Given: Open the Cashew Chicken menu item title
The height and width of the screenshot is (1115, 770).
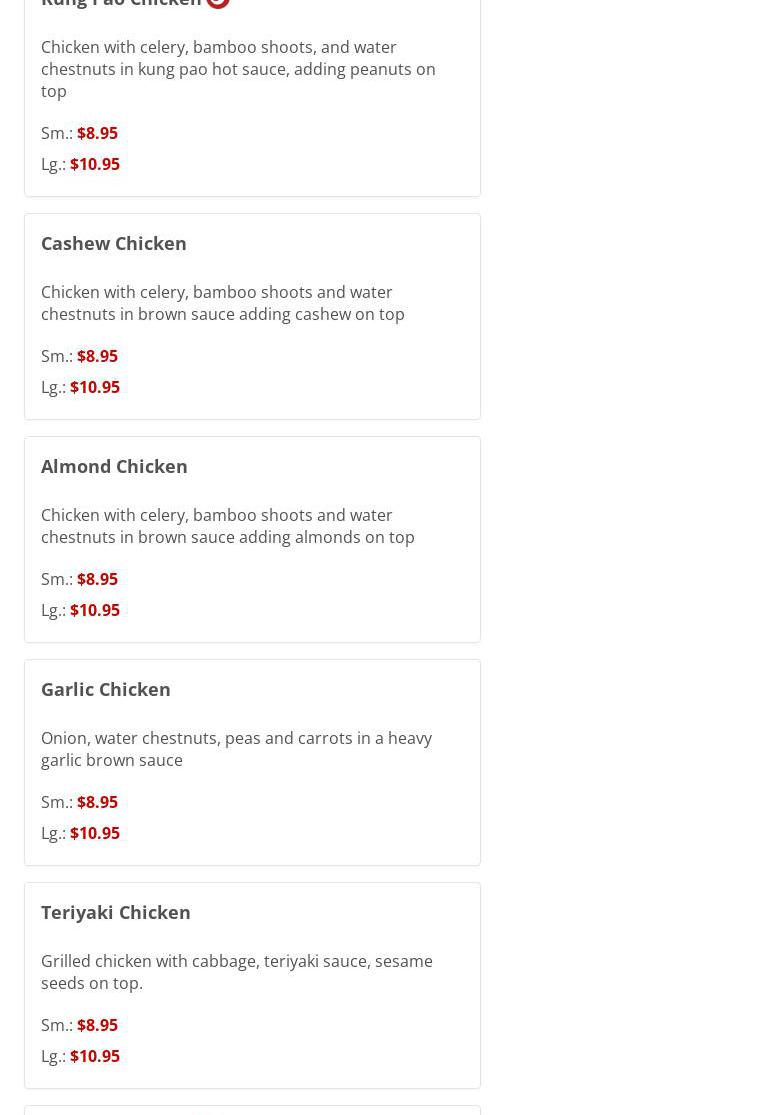Looking at the screenshot, I should pyautogui.click(x=114, y=243).
